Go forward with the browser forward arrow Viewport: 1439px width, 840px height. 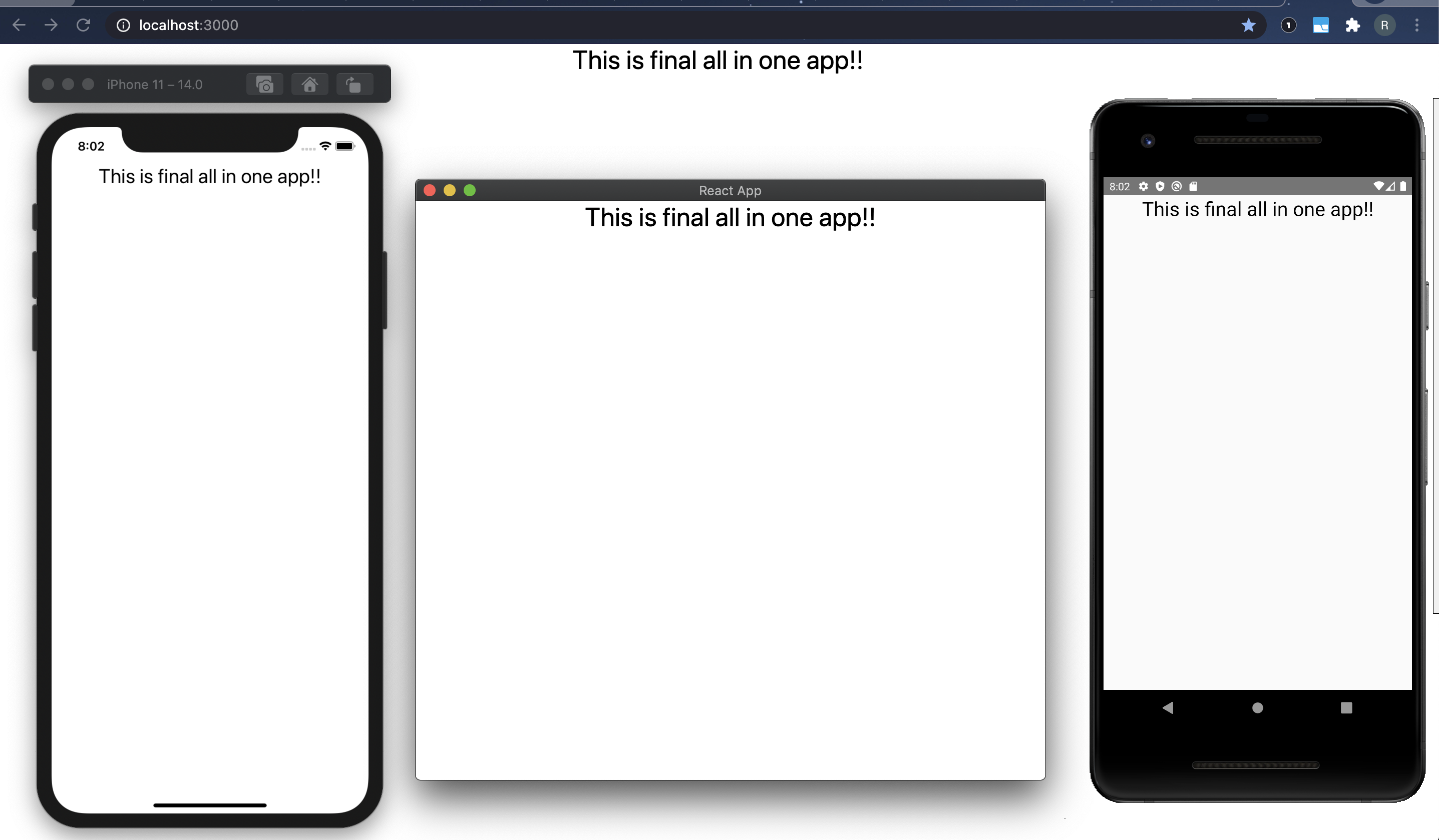51,25
